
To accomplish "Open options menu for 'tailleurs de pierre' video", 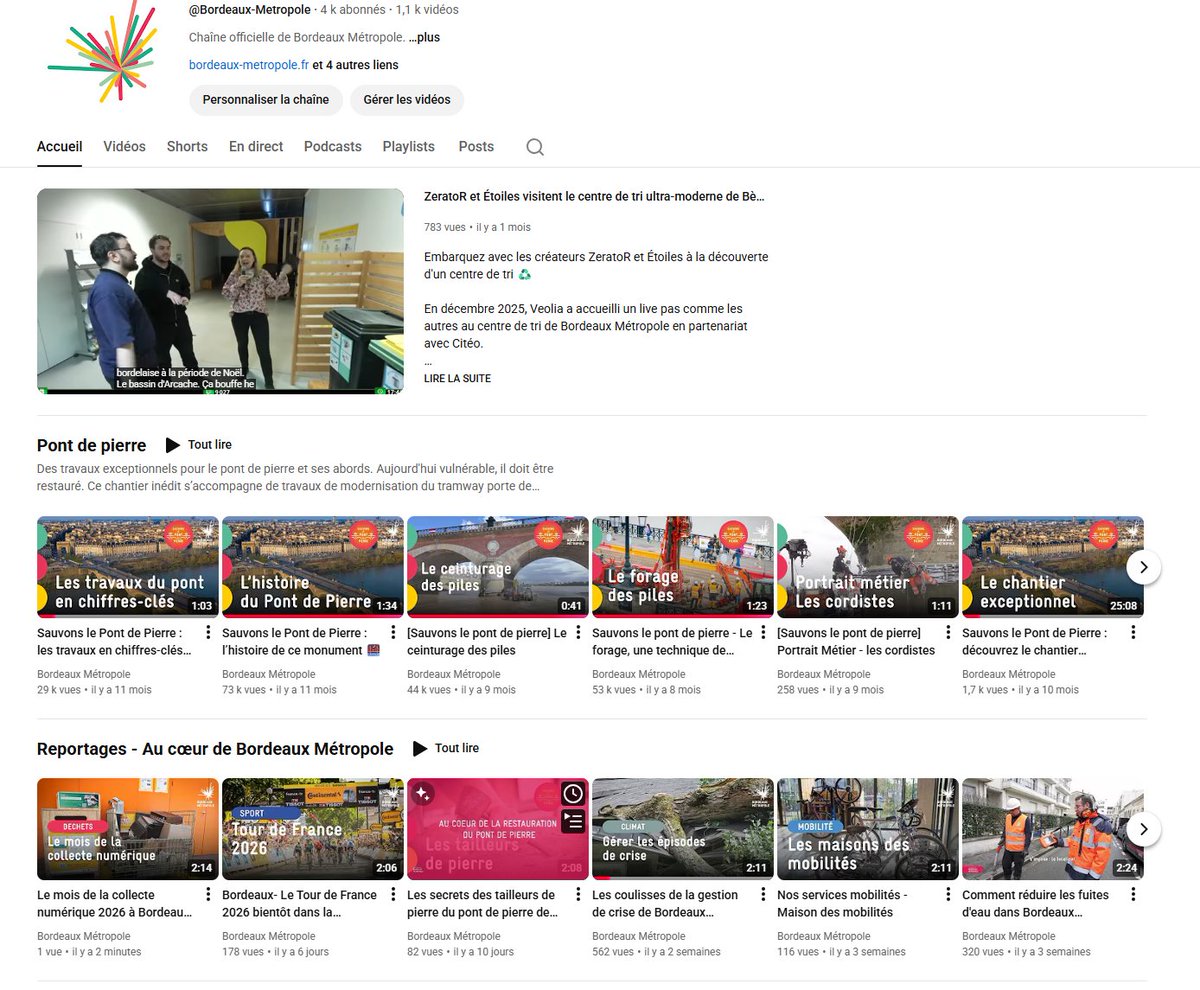I will click(x=578, y=895).
